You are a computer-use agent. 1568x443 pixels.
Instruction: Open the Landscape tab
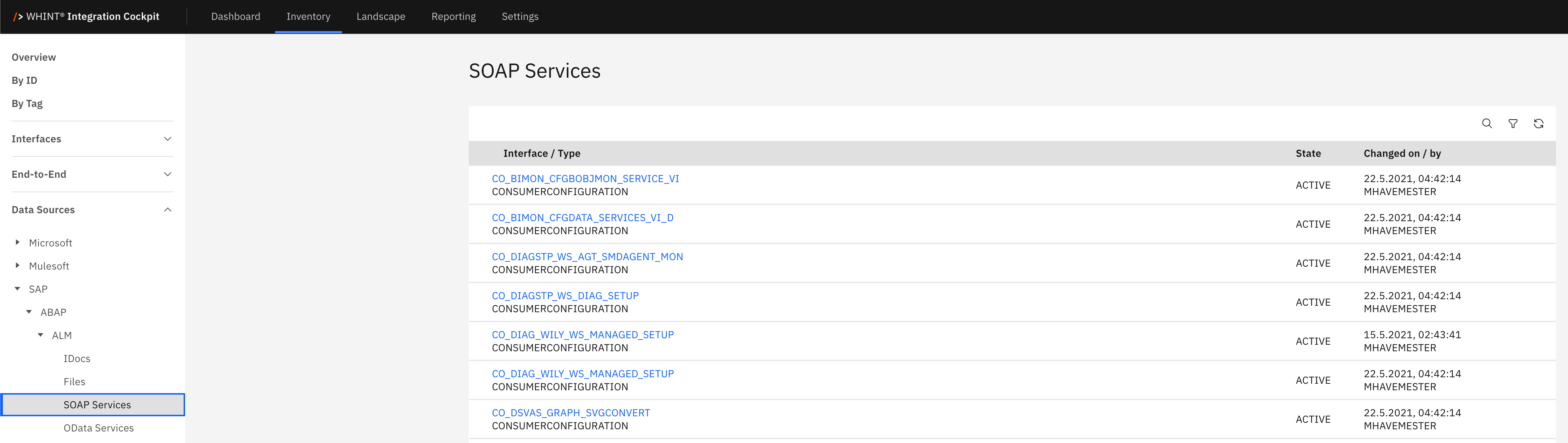[381, 16]
